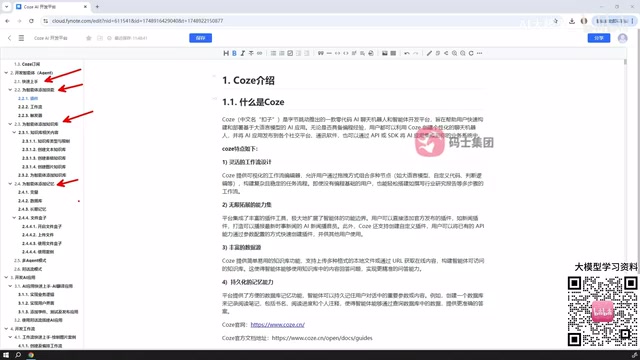Open a new browser tab
This screenshot has height=360, width=640.
pyautogui.click(x=97, y=7)
